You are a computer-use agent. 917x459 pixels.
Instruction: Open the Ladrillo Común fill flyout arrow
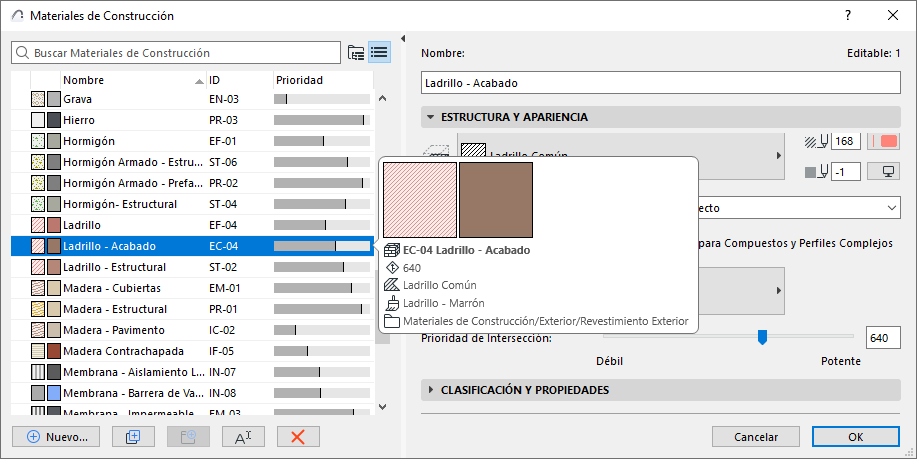778,156
